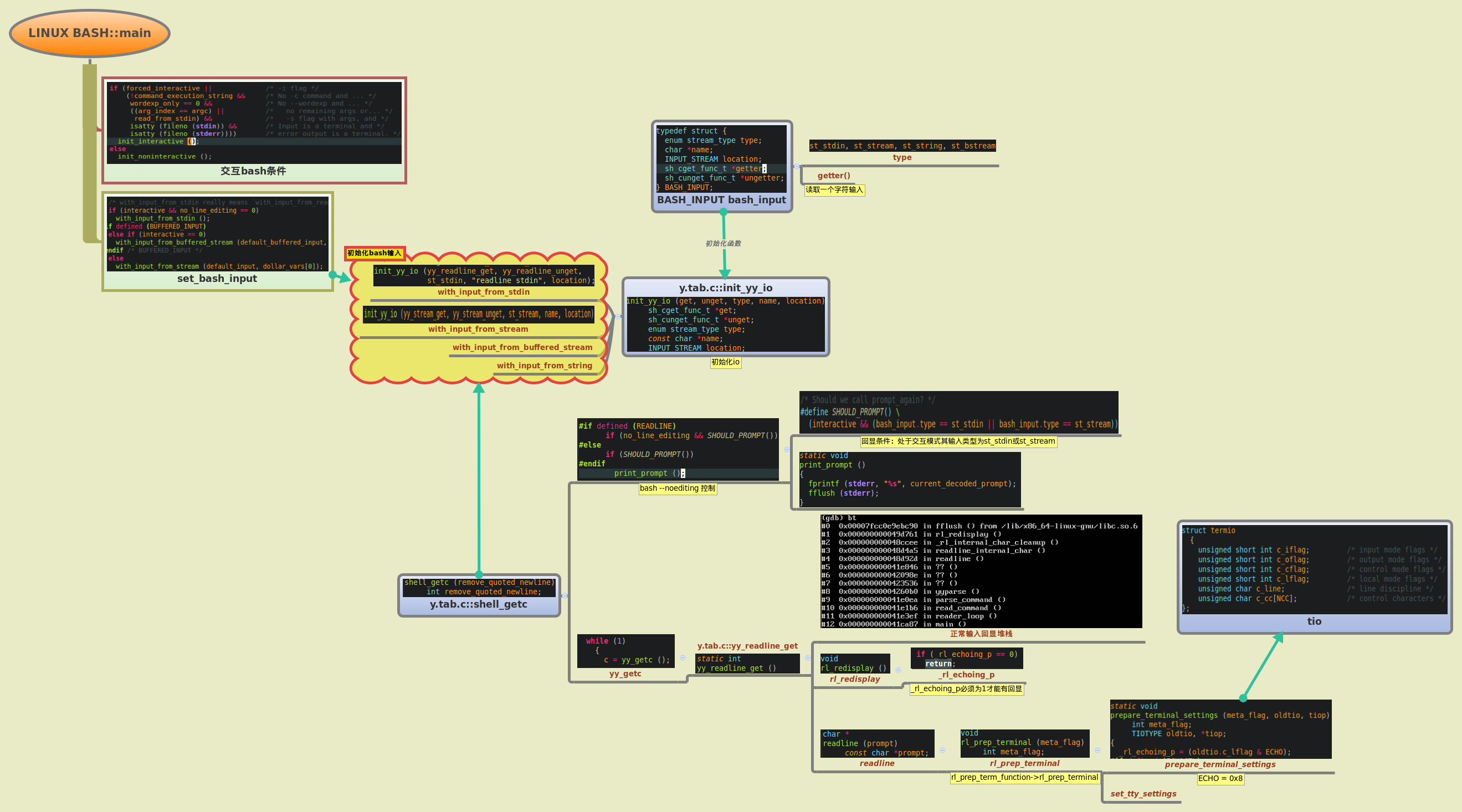The height and width of the screenshot is (812, 1462).
Task: Select the prepare_terminal_settings code image
Action: 1220,729
